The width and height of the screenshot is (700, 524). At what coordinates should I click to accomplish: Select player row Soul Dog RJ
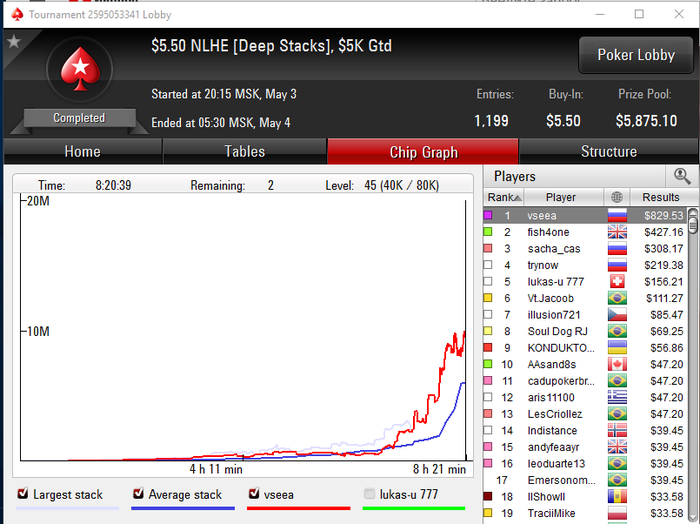point(585,331)
